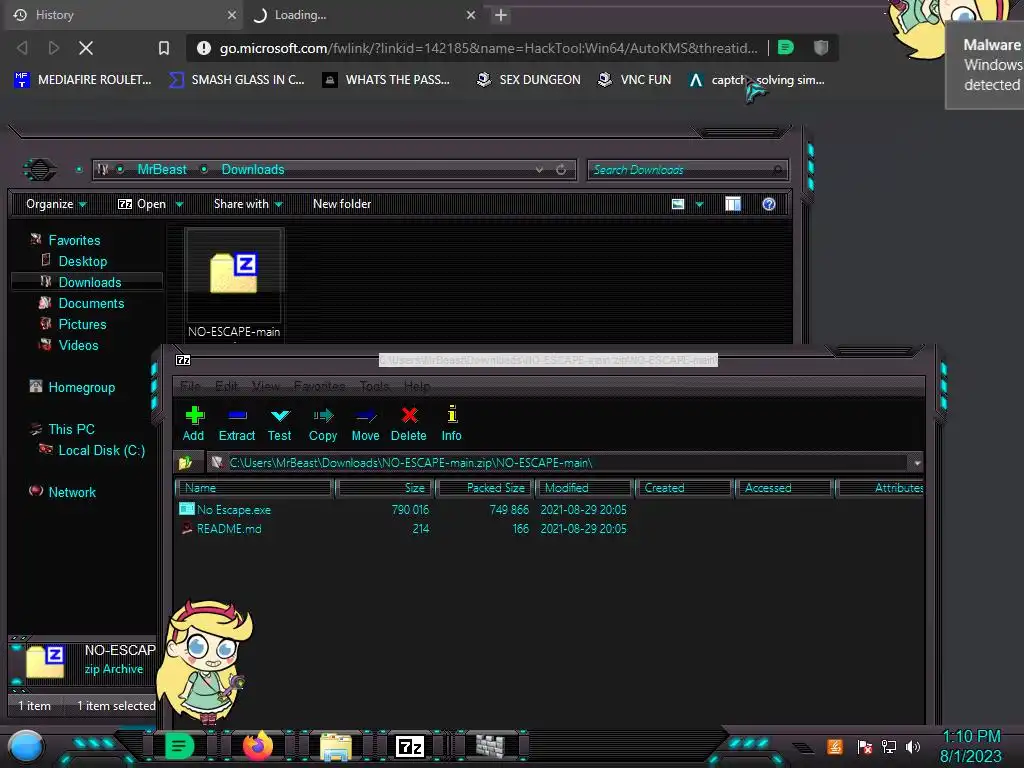This screenshot has width=1024, height=768.
Task: Select Network in Explorer sidebar
Action: click(x=72, y=492)
